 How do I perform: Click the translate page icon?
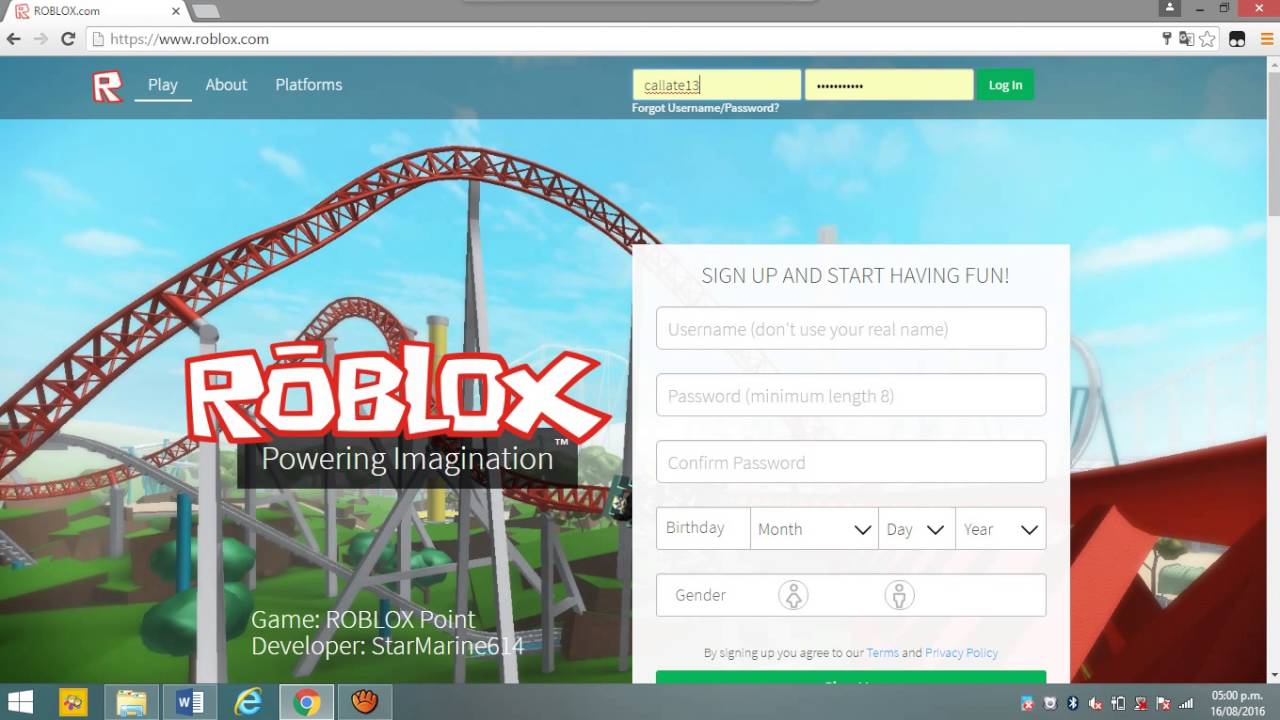pos(1186,39)
